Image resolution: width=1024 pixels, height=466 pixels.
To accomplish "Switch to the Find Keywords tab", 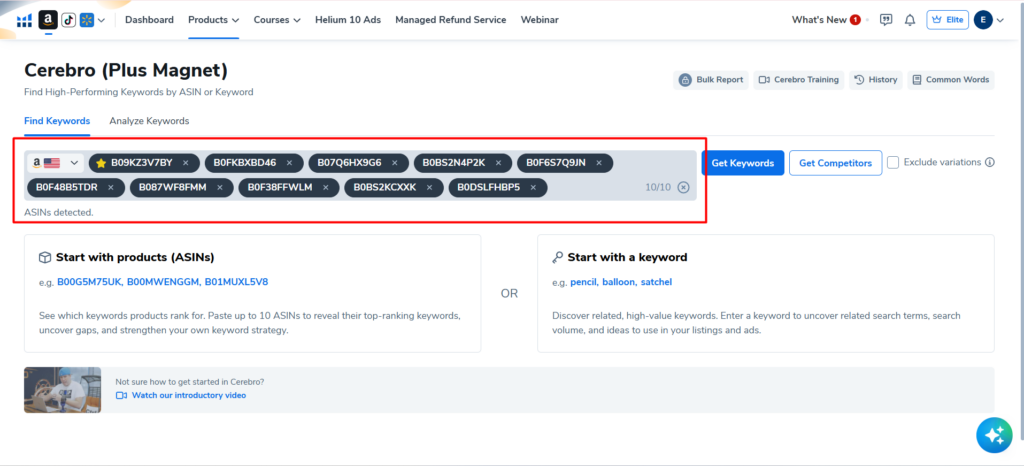I will (x=57, y=121).
